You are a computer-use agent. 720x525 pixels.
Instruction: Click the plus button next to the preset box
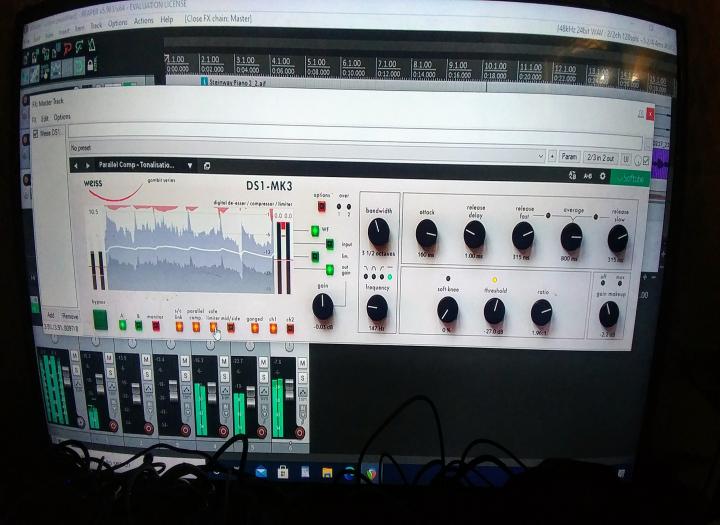(552, 157)
